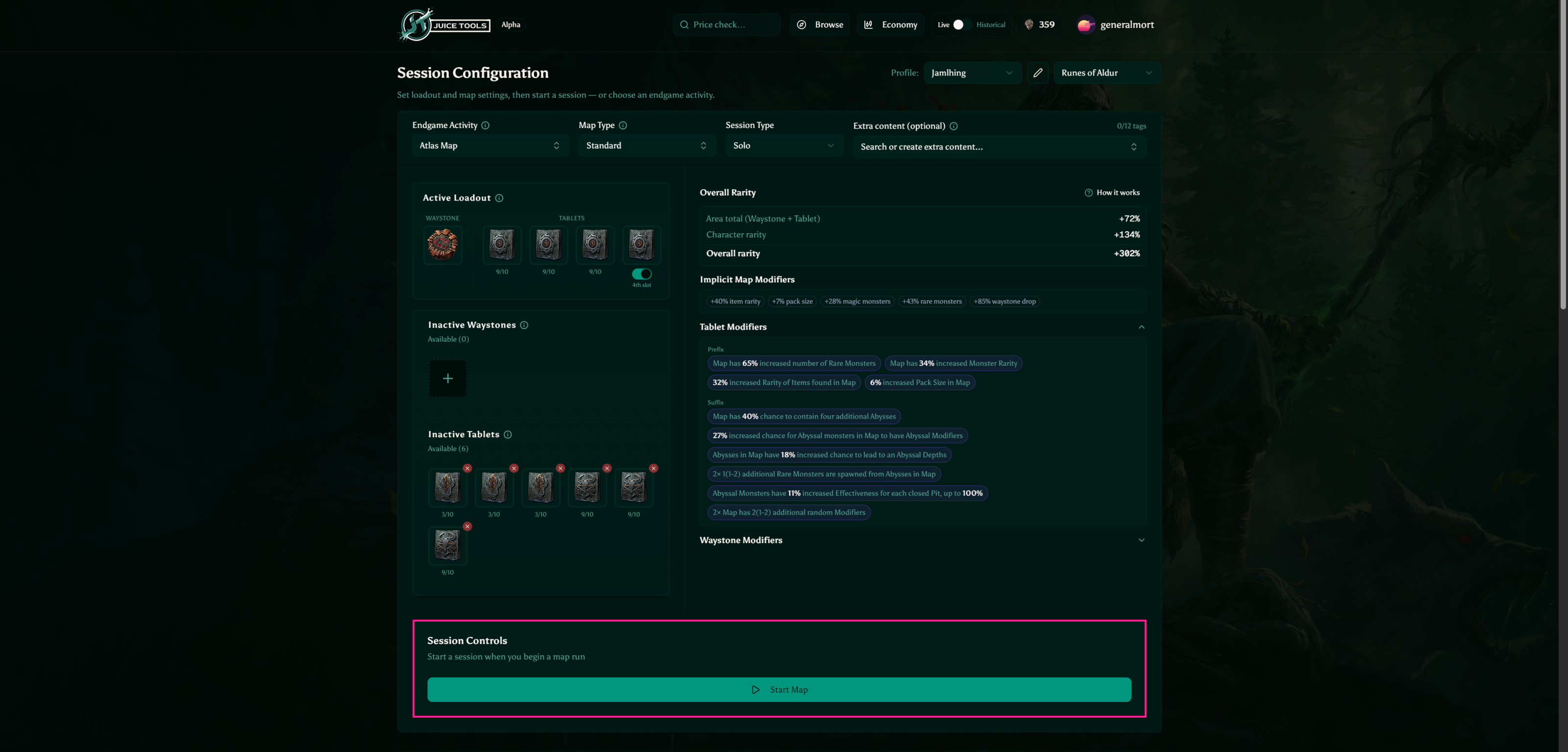This screenshot has height=752, width=1568.
Task: Open the Jamlhing profile dropdown
Action: tap(972, 73)
